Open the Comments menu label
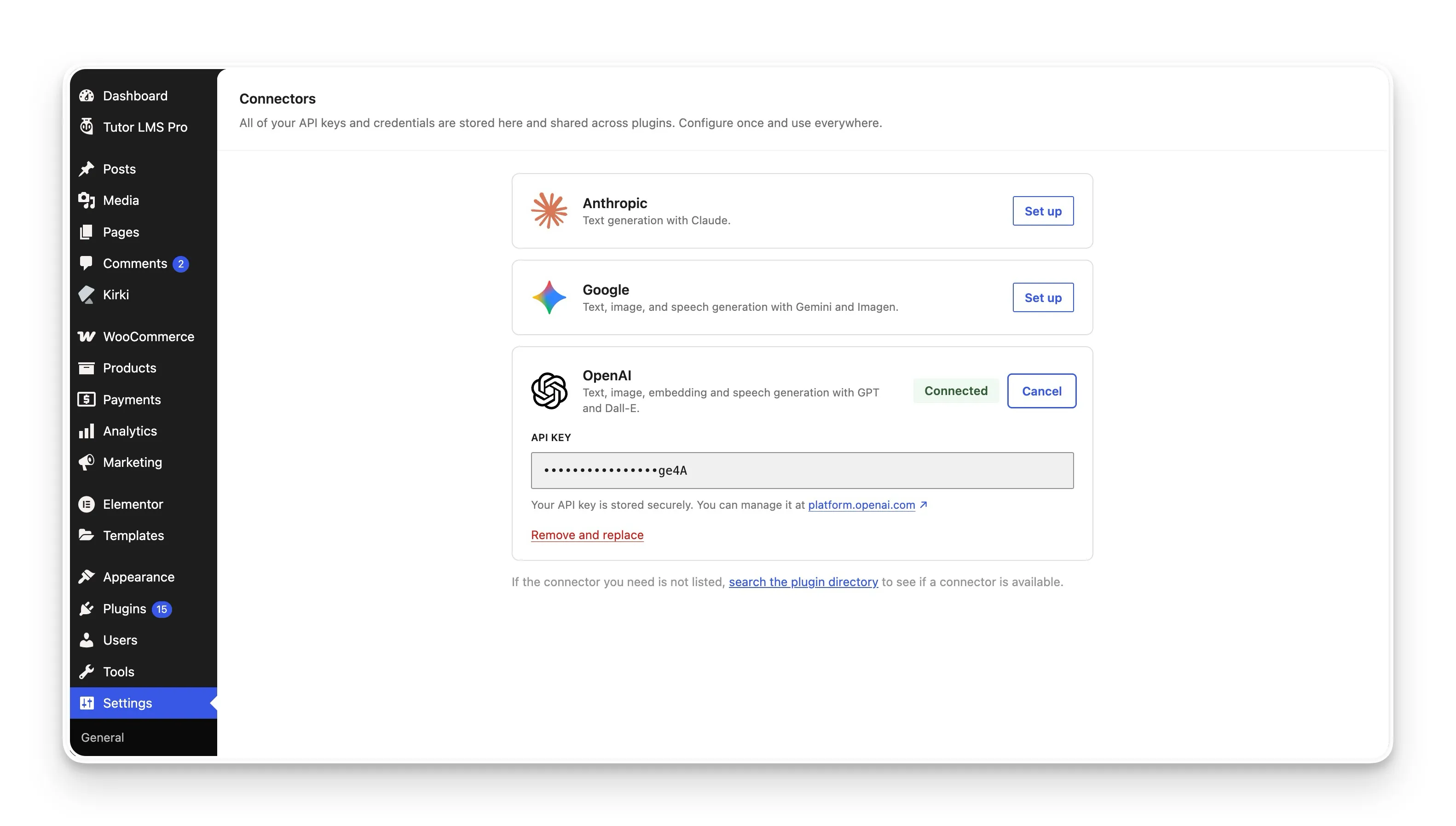Viewport: 1456px width, 826px height. tap(135, 263)
